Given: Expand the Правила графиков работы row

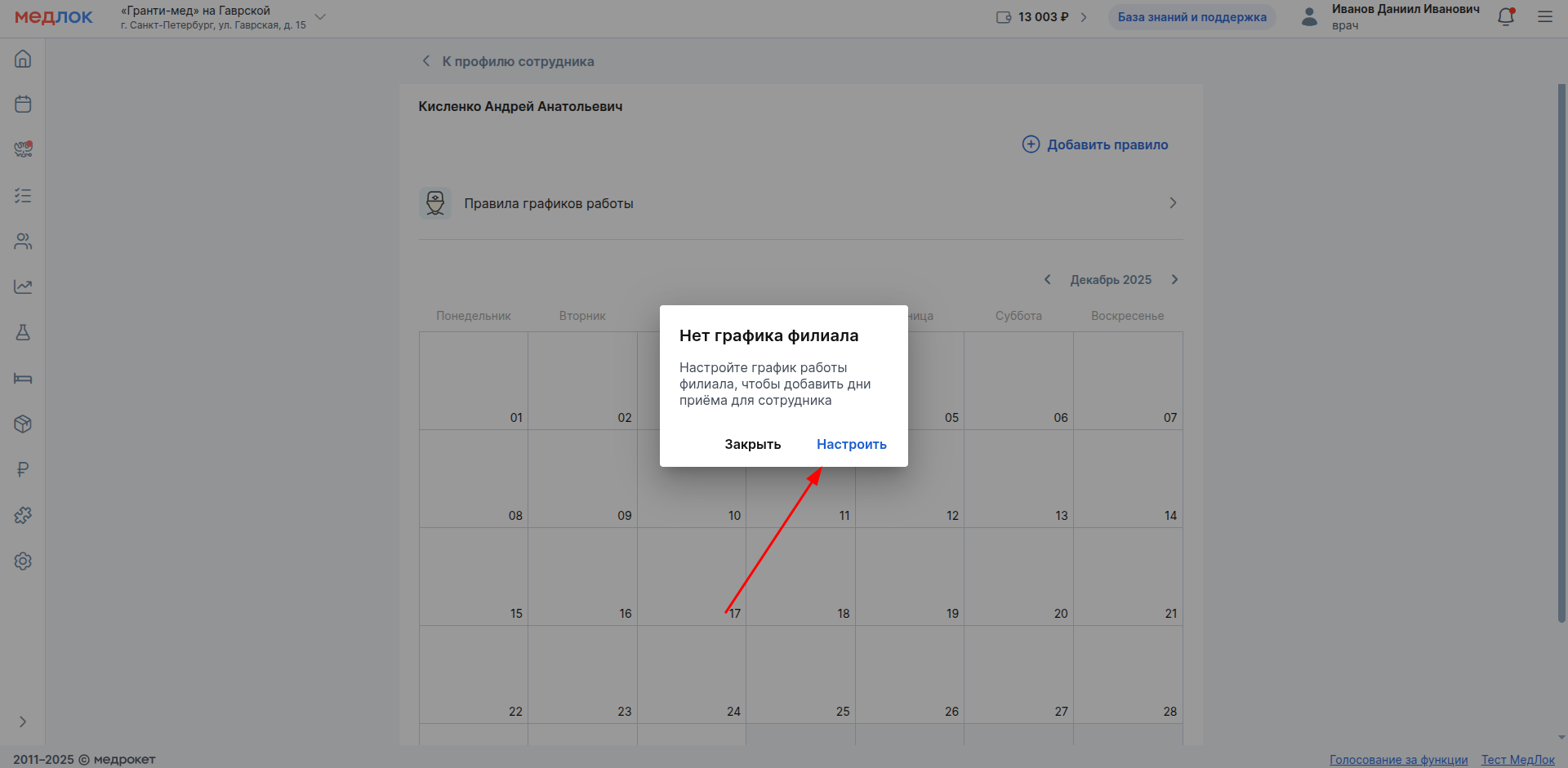Looking at the screenshot, I should pyautogui.click(x=1173, y=203).
